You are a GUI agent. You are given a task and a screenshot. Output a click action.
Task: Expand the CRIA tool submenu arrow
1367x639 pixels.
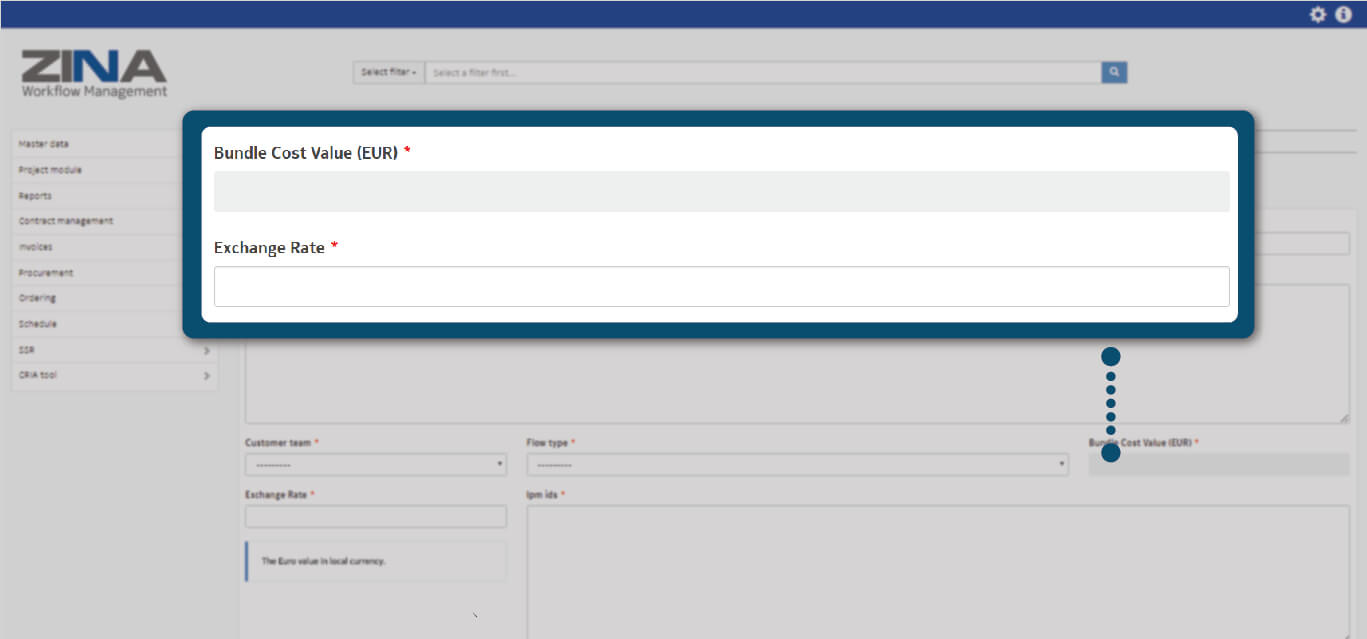tap(207, 376)
